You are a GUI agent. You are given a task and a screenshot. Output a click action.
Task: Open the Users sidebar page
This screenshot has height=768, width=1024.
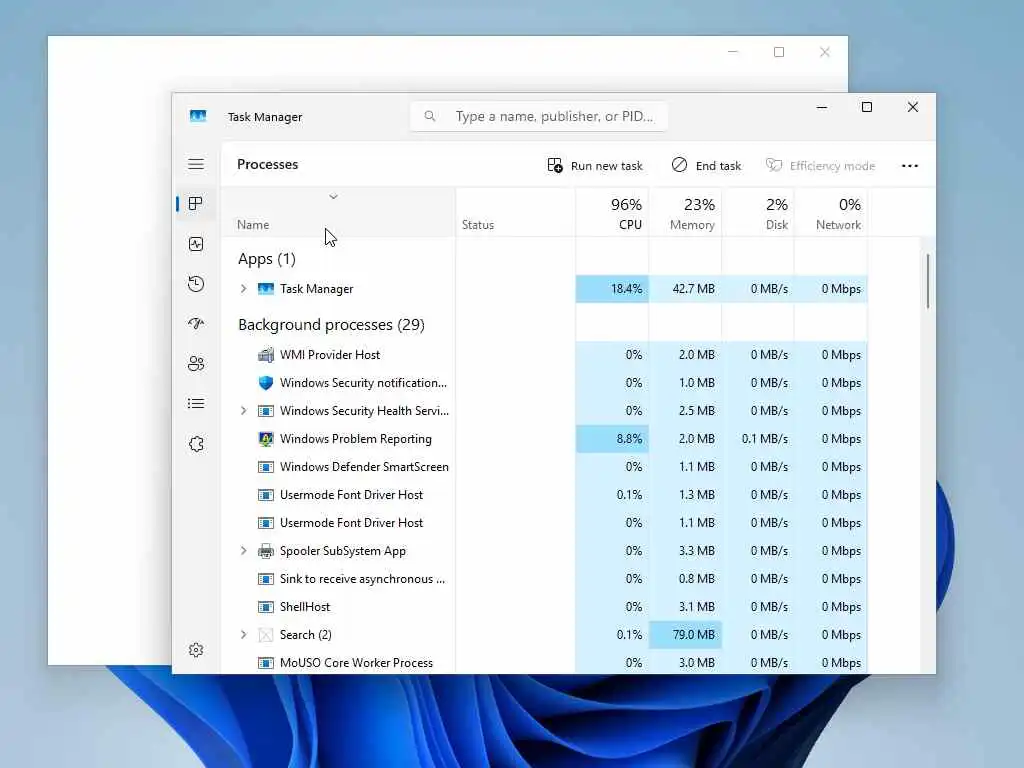196,364
